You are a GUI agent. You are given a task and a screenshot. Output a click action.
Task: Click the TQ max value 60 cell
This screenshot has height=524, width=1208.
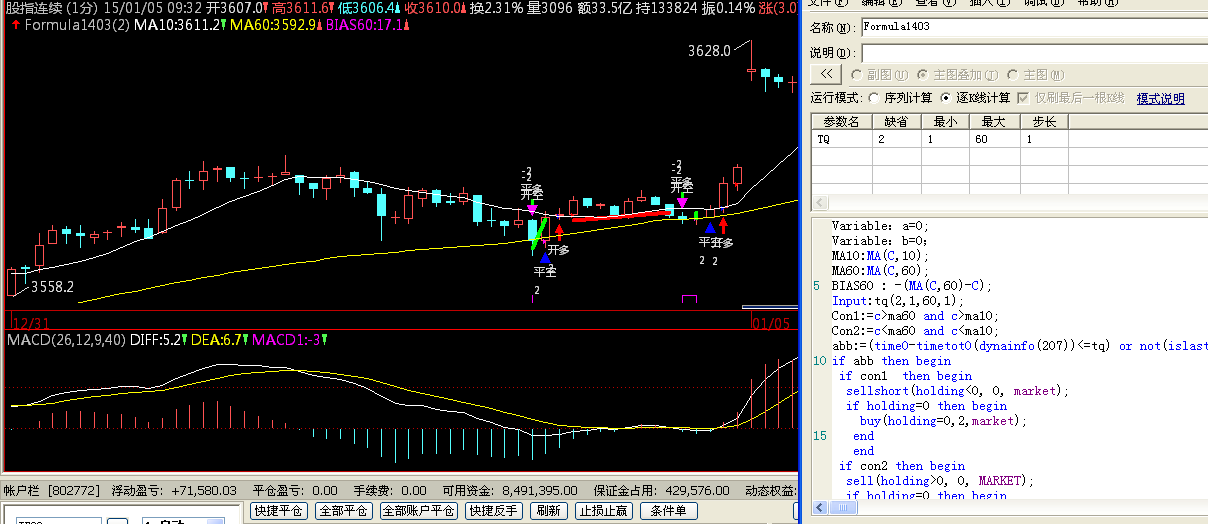tap(993, 139)
